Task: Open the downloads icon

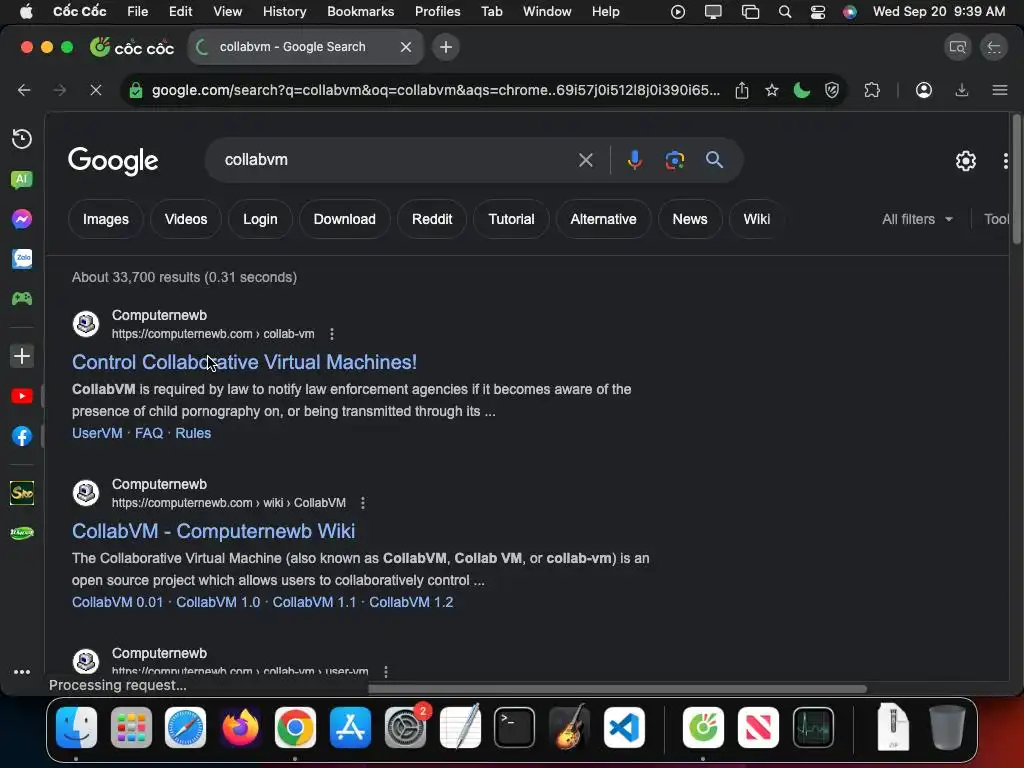Action: 962,90
